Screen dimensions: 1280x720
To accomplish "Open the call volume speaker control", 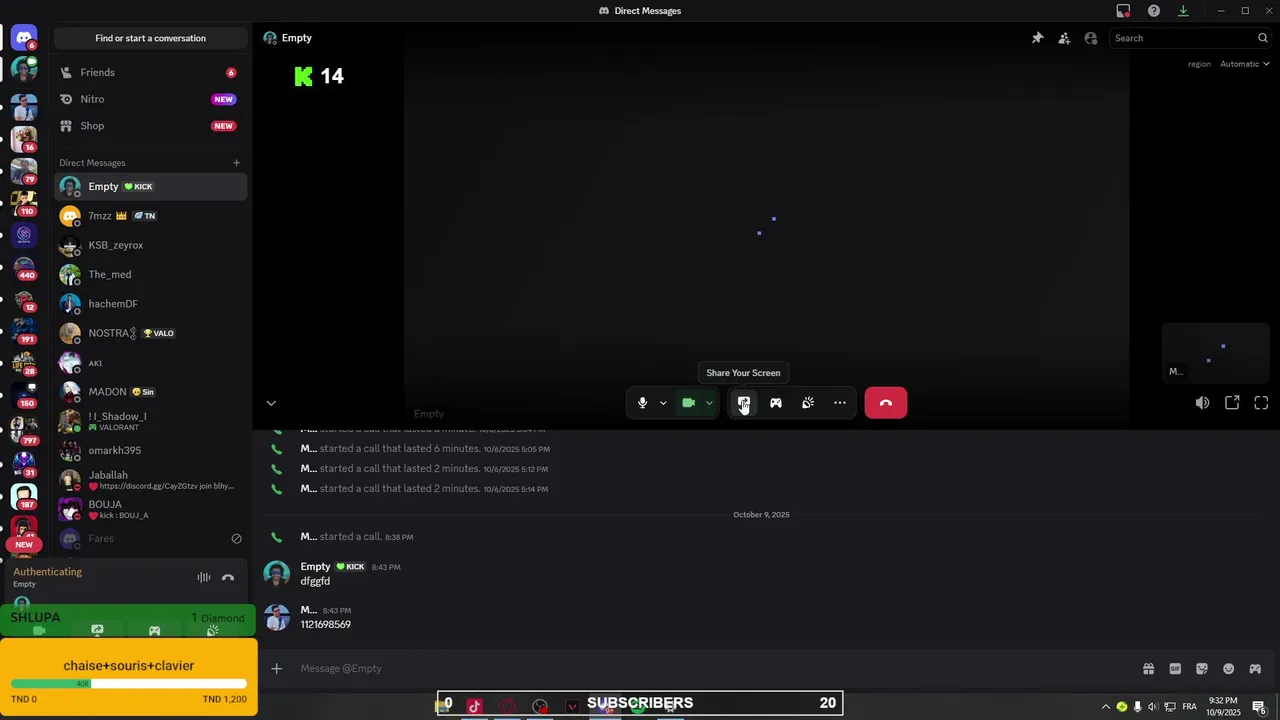I will click(1202, 403).
